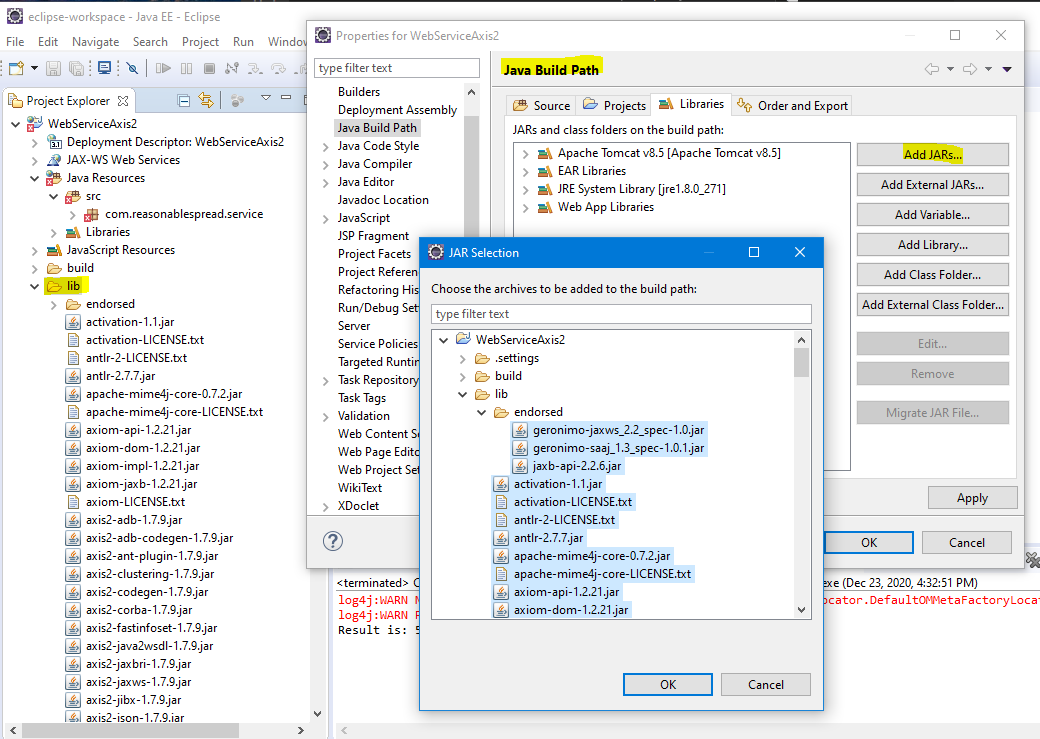The width and height of the screenshot is (1040, 739).
Task: Collapse endorsed folder in JAR Selection
Action: coord(482,412)
